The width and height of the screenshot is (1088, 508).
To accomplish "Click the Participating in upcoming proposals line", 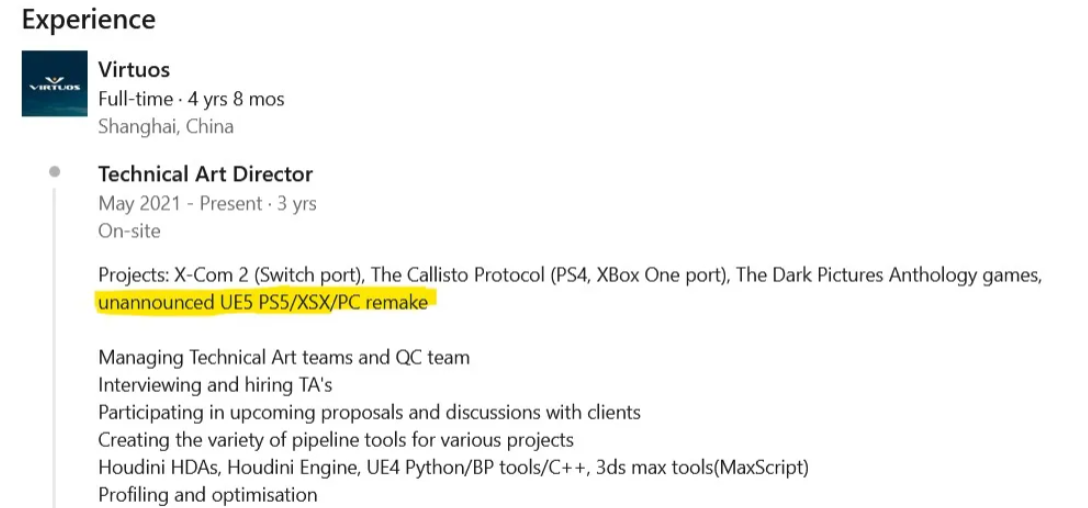I will [x=369, y=412].
